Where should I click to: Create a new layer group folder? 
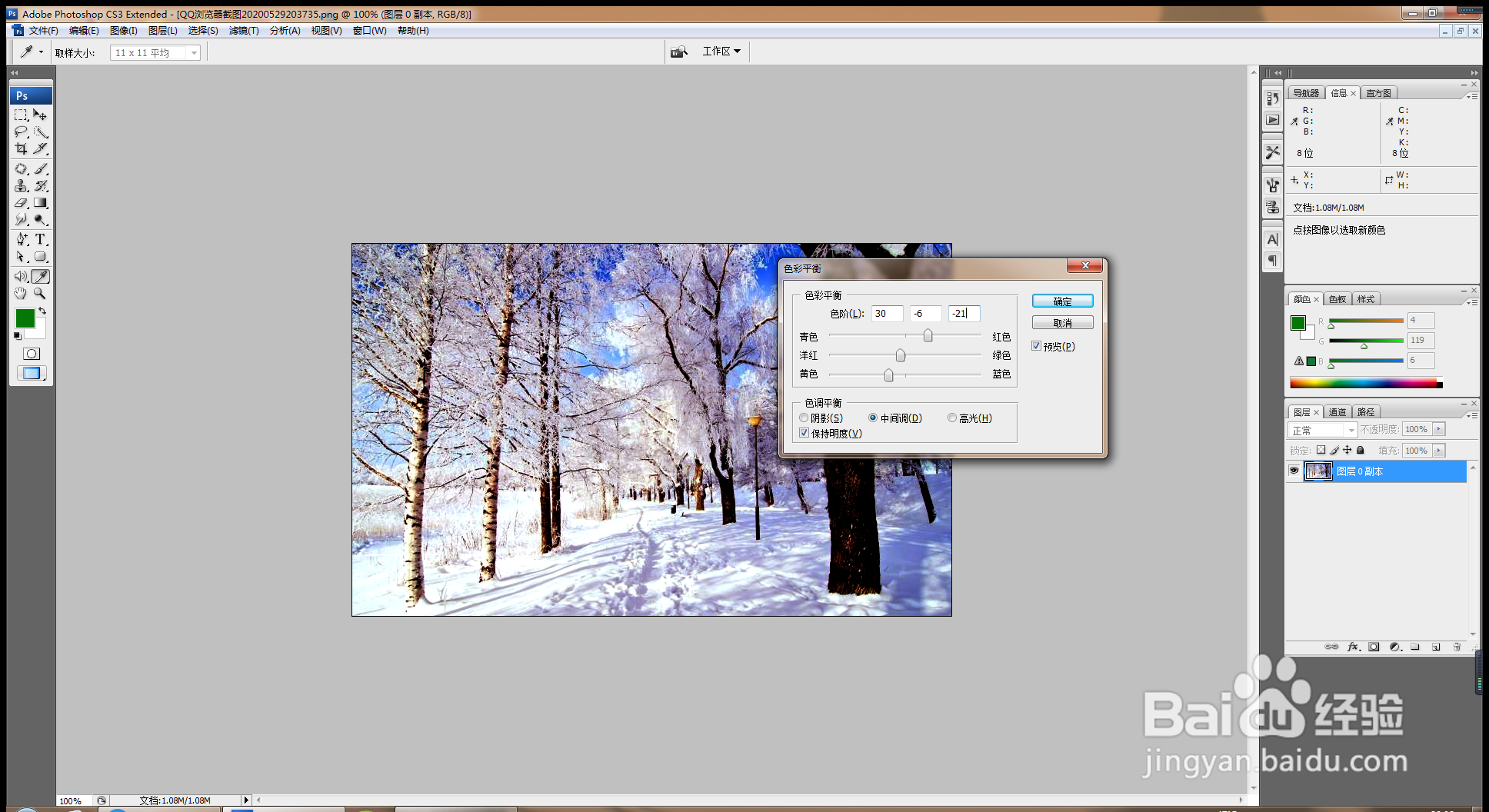coord(1415,647)
